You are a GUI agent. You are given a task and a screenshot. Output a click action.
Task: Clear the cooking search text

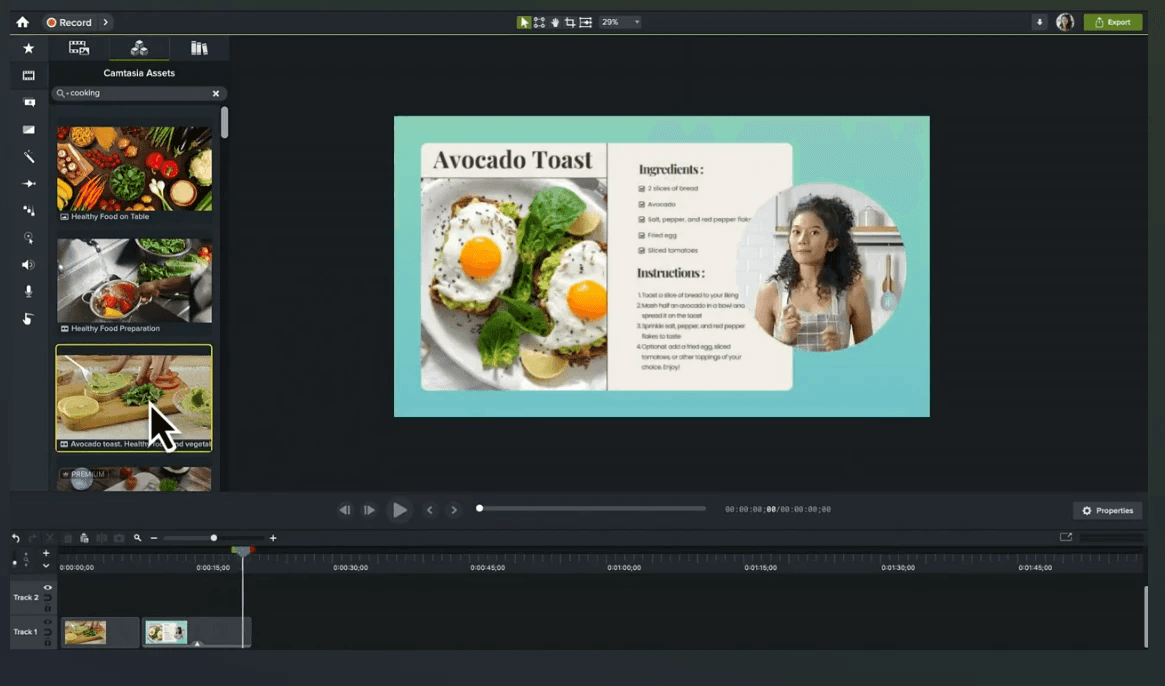click(x=216, y=94)
